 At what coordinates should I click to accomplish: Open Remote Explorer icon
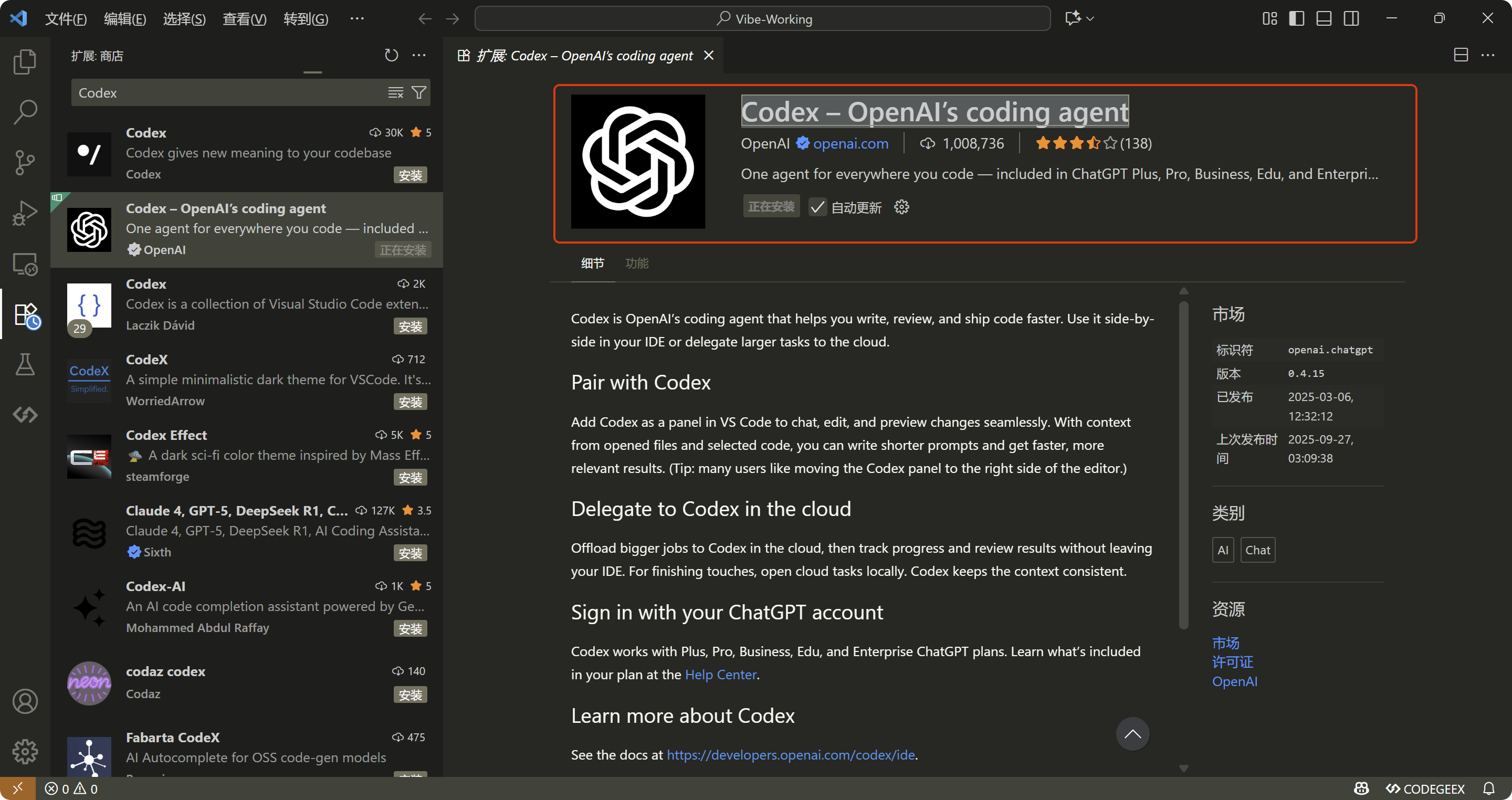pos(25,264)
